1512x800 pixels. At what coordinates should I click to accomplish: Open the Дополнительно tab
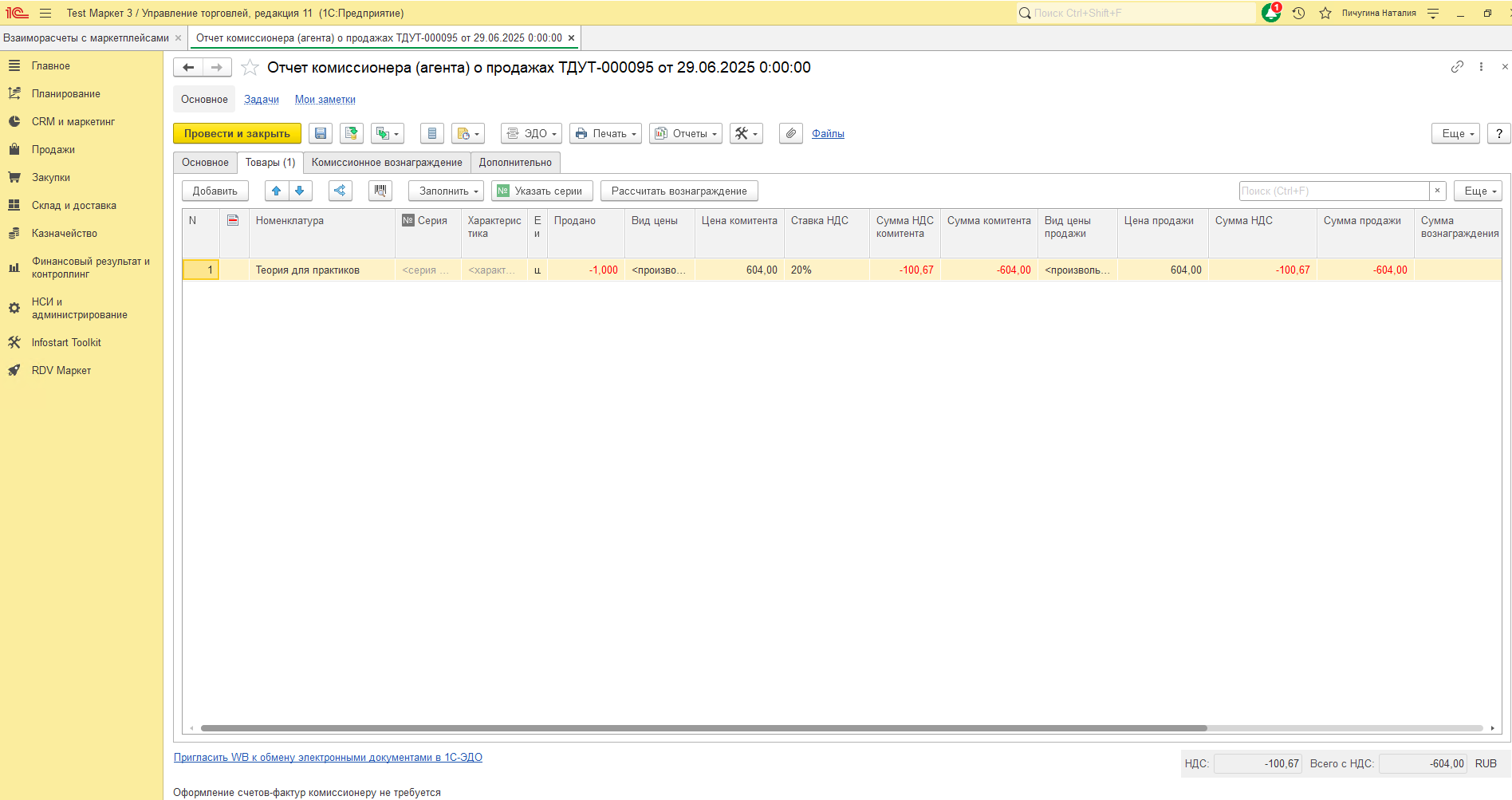click(x=515, y=163)
